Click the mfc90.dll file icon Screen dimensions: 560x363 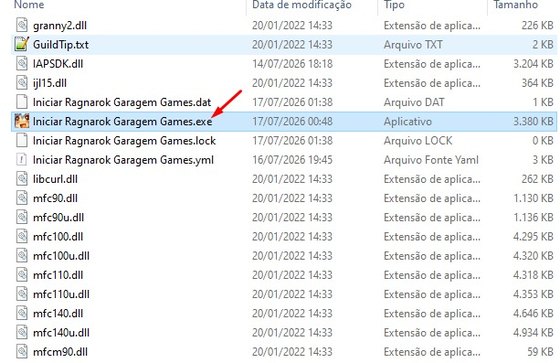[x=22, y=198]
